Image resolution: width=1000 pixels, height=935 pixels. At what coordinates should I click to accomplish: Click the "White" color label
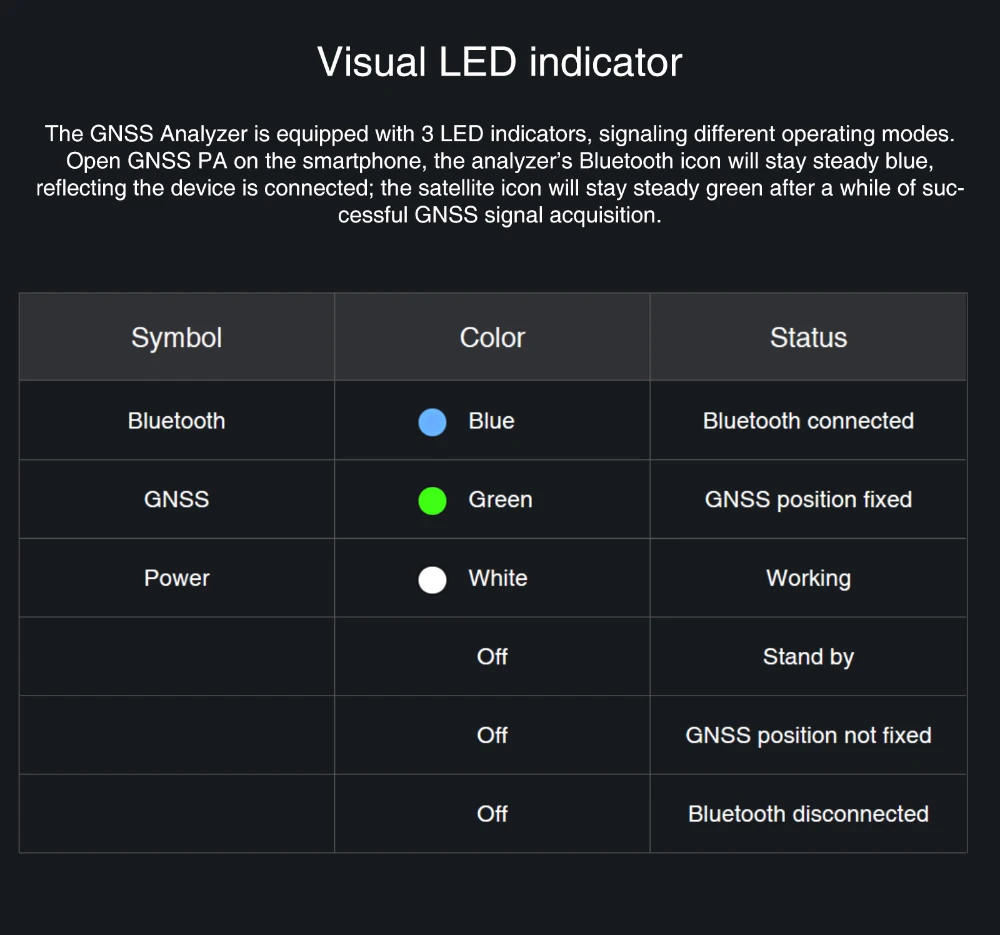[x=498, y=578]
